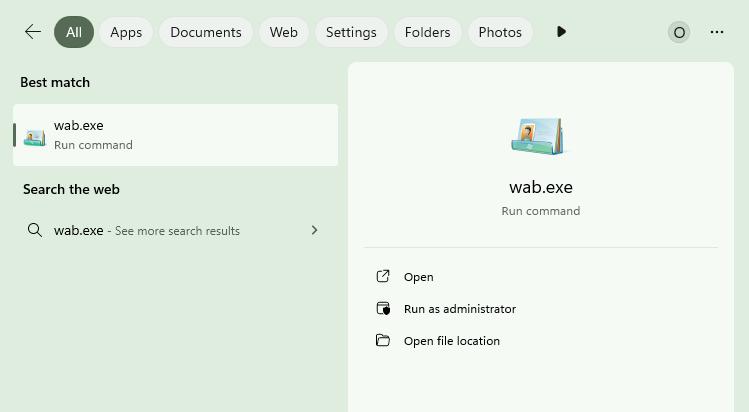Open the three-dot more options menu
The height and width of the screenshot is (412, 749).
click(717, 32)
